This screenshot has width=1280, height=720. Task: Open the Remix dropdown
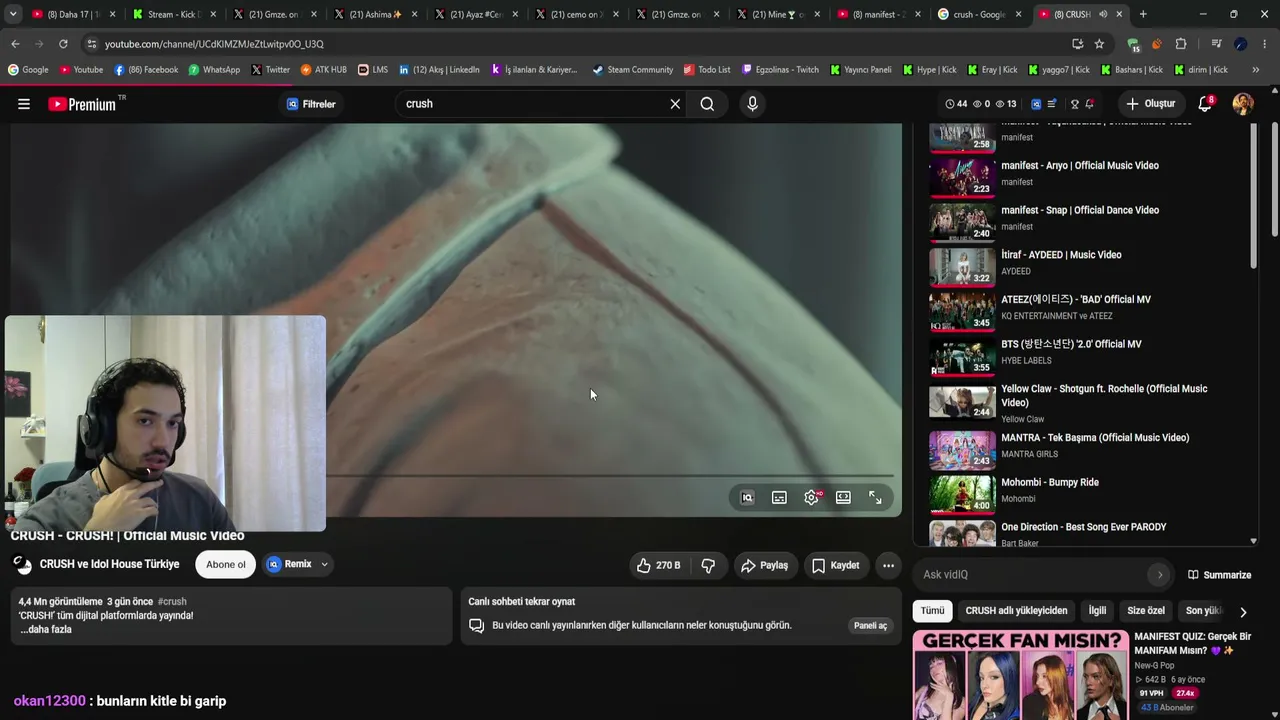click(297, 565)
